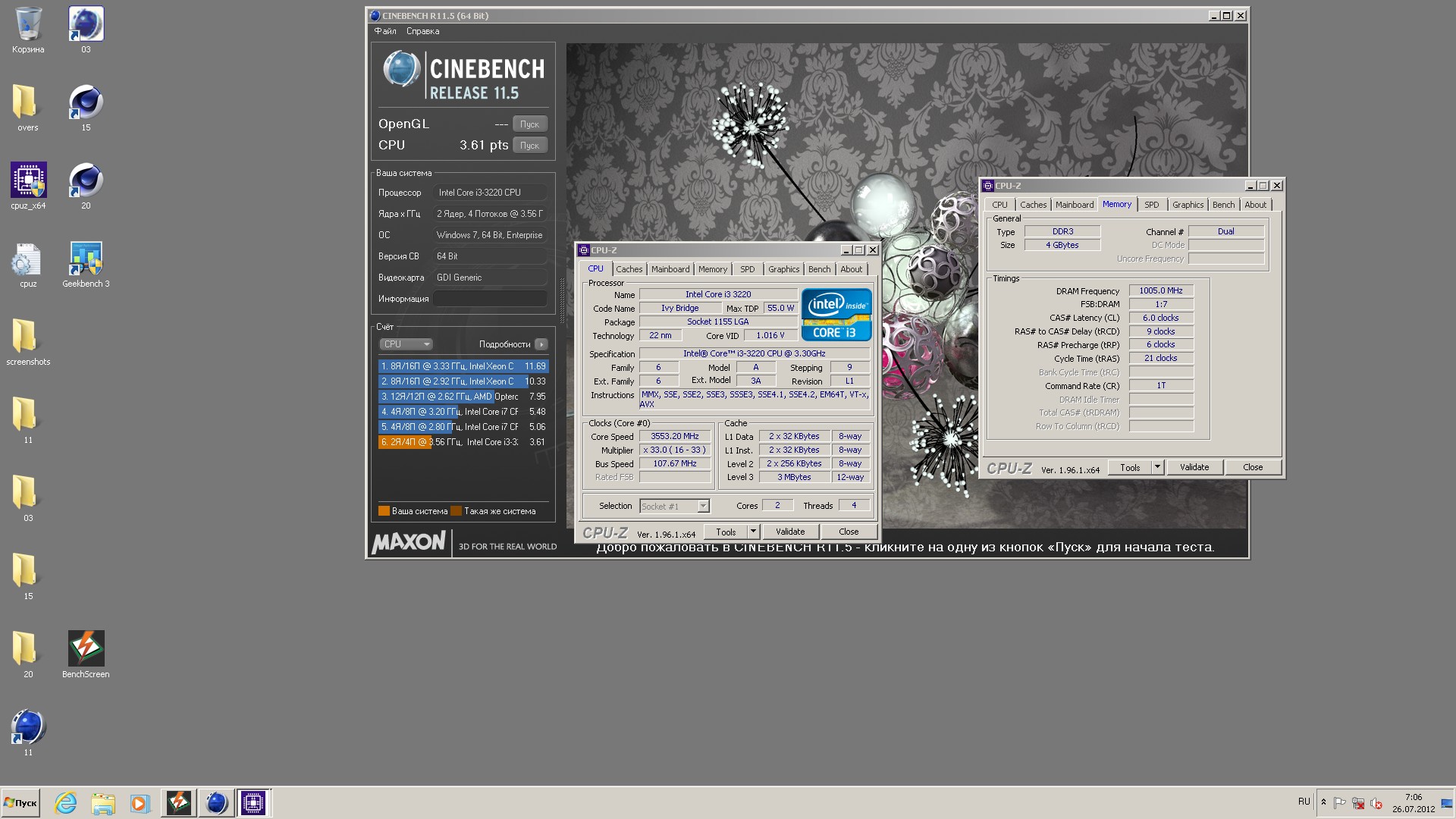Switch to Memory tab in front CPU-Z
The width and height of the screenshot is (1456, 819).
713,269
